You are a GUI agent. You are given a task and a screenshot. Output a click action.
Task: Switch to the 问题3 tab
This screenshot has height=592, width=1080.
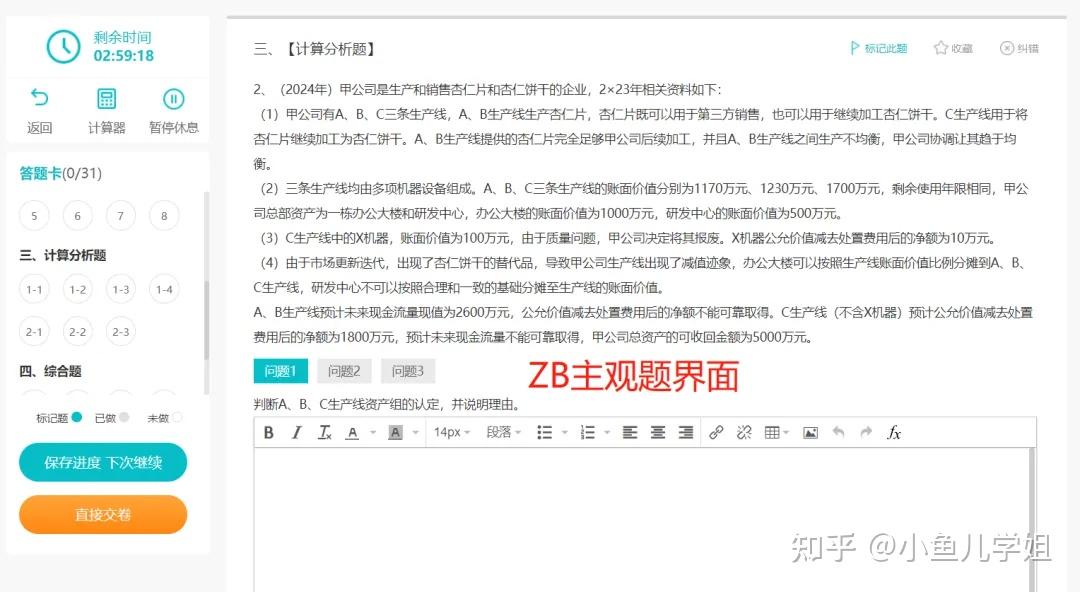pyautogui.click(x=407, y=370)
